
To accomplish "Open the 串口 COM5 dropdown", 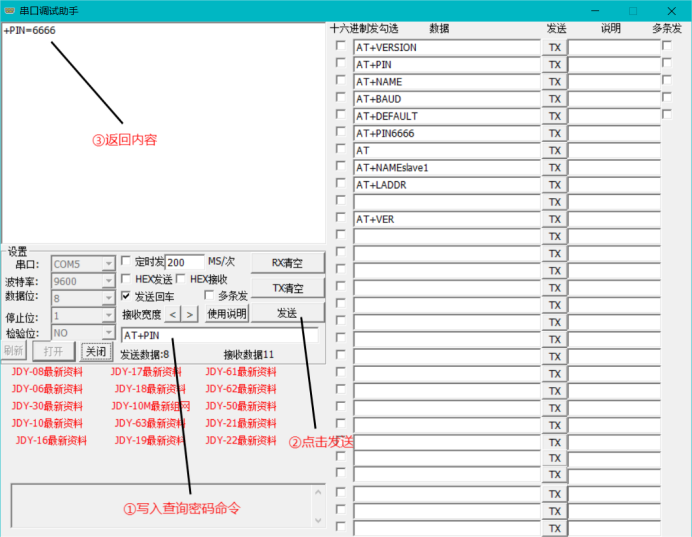I will (x=108, y=264).
